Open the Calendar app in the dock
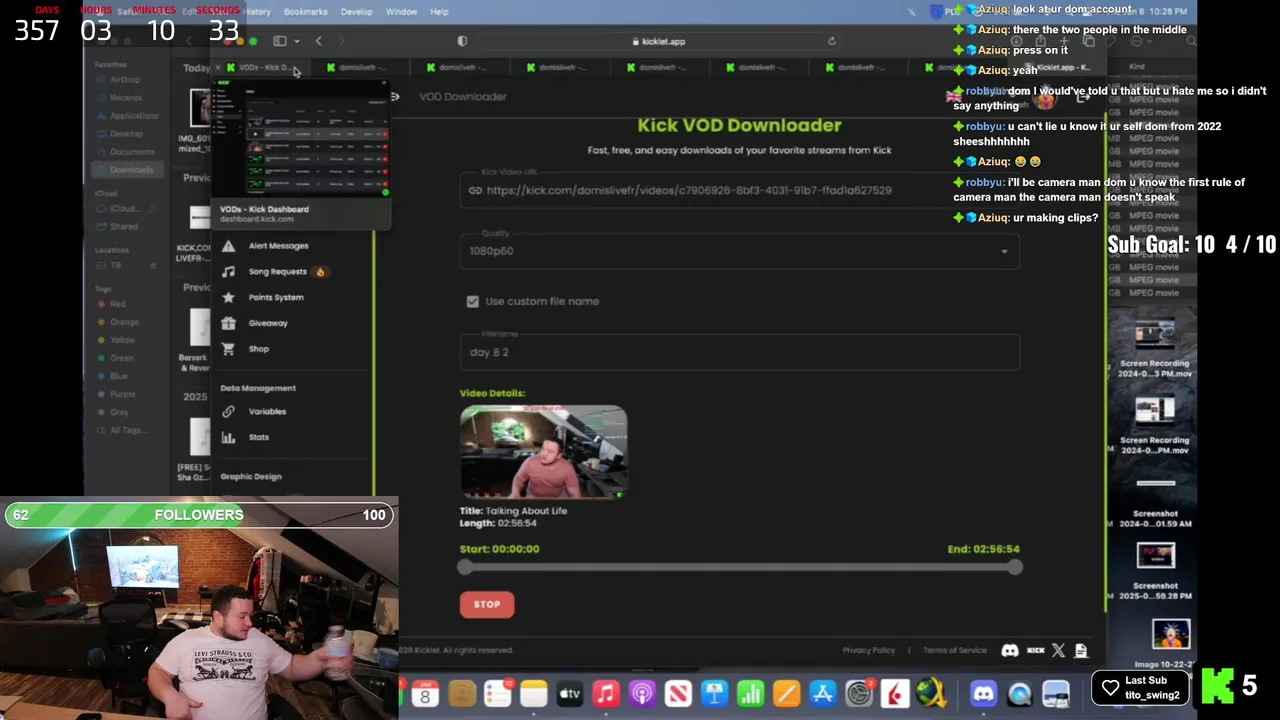 point(426,694)
